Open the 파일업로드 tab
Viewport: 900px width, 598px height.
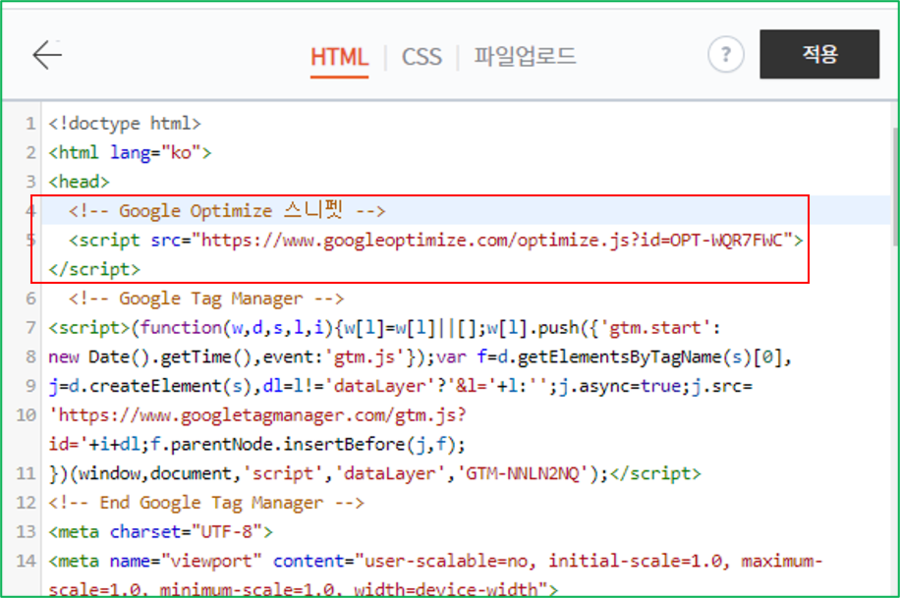[x=525, y=56]
